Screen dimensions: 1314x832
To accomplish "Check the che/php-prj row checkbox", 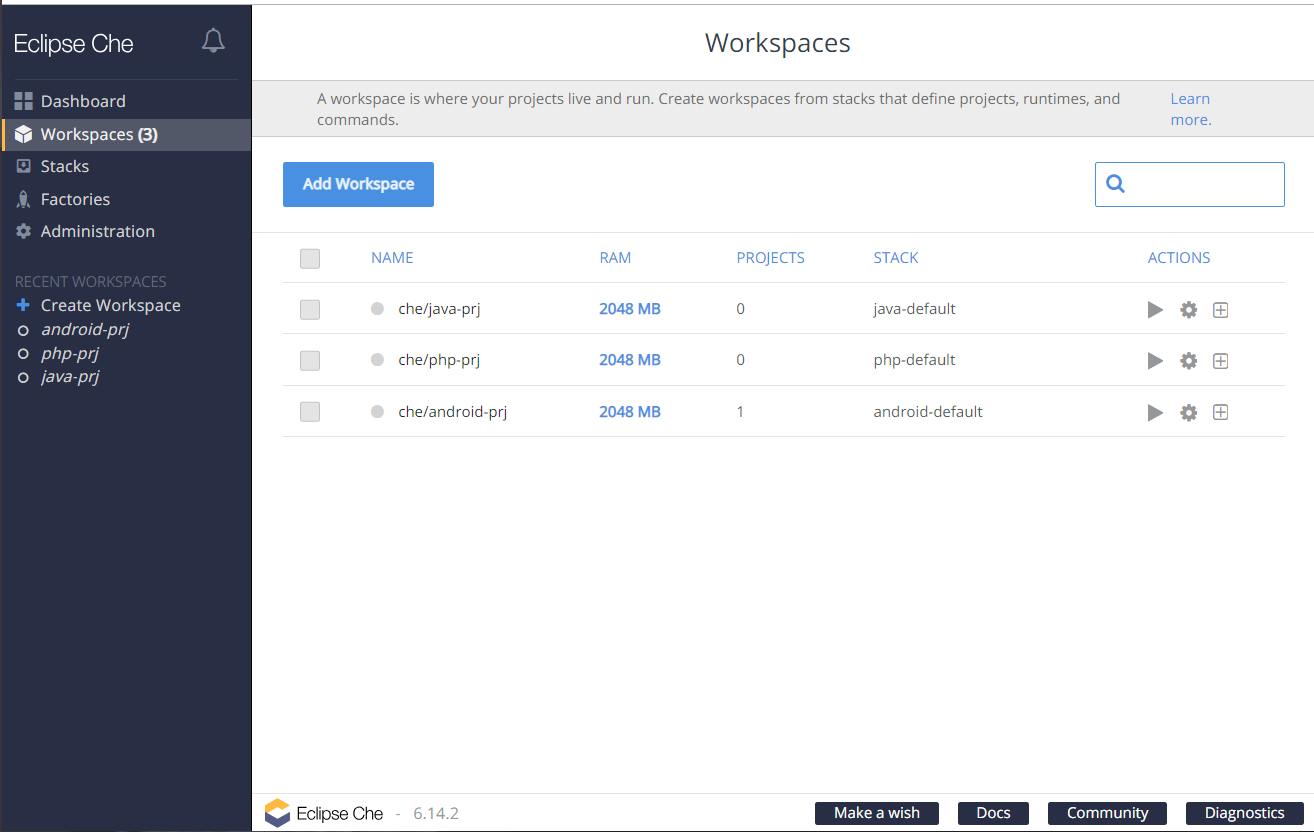I will [310, 361].
